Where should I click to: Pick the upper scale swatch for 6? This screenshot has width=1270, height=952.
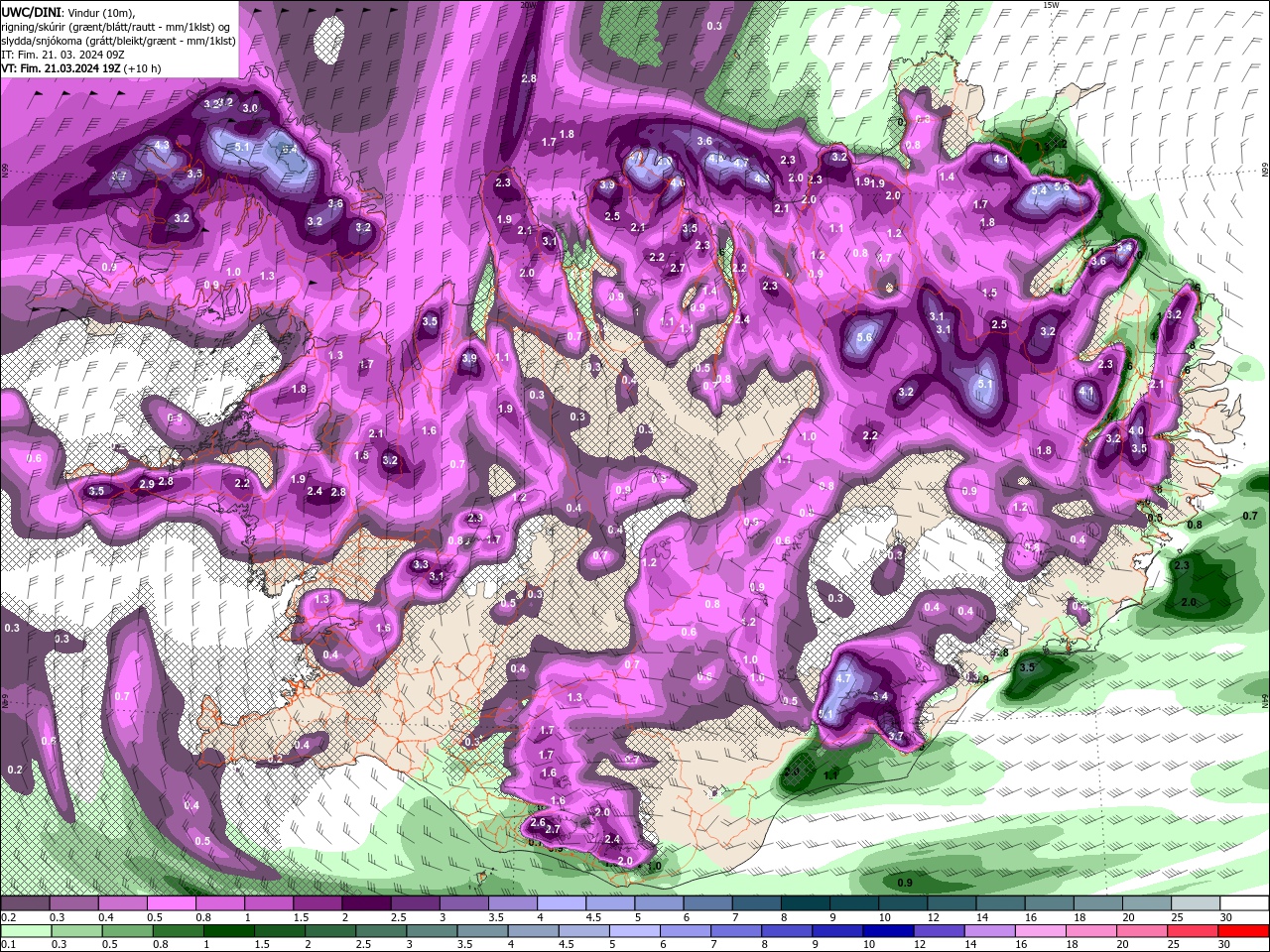pos(705,903)
